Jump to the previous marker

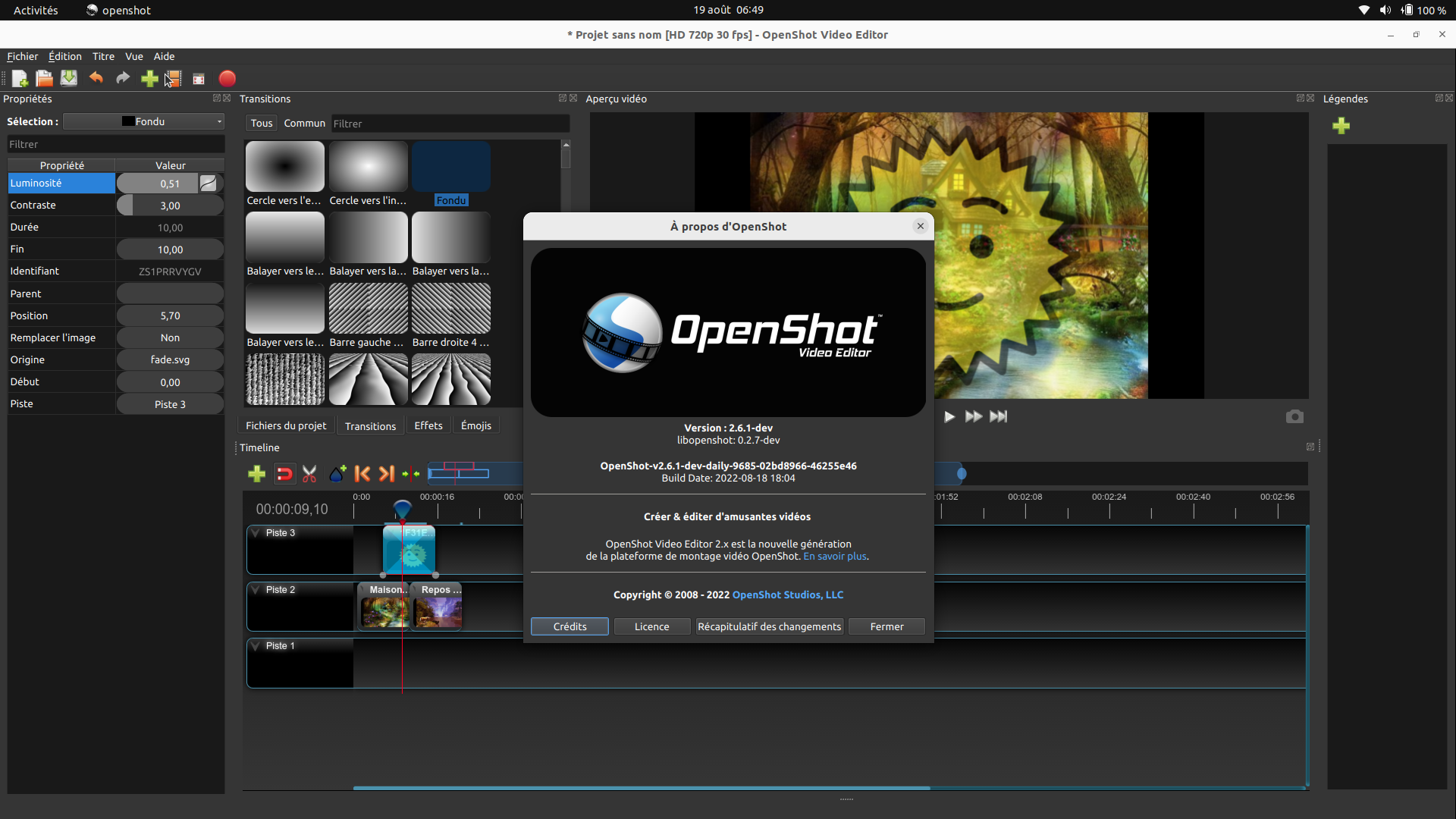tap(362, 473)
